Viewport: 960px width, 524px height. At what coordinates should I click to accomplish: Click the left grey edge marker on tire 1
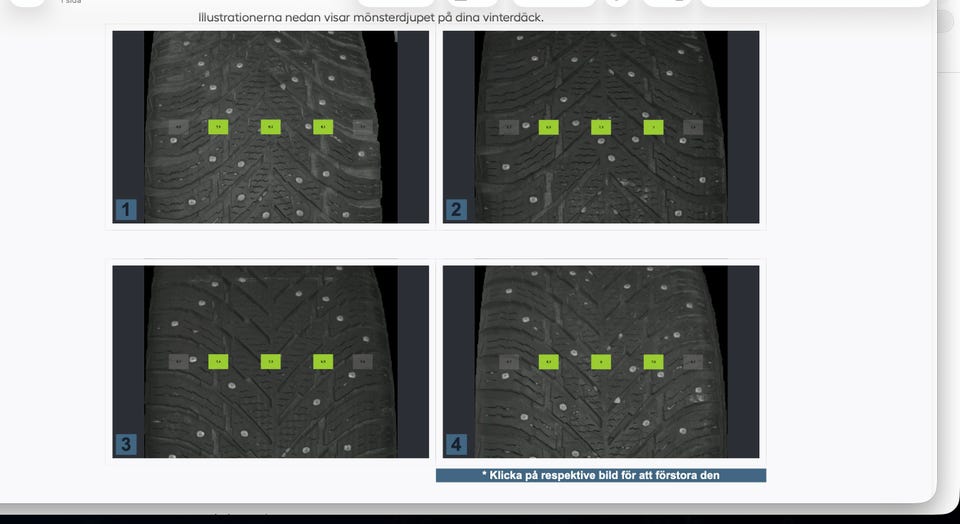[179, 127]
